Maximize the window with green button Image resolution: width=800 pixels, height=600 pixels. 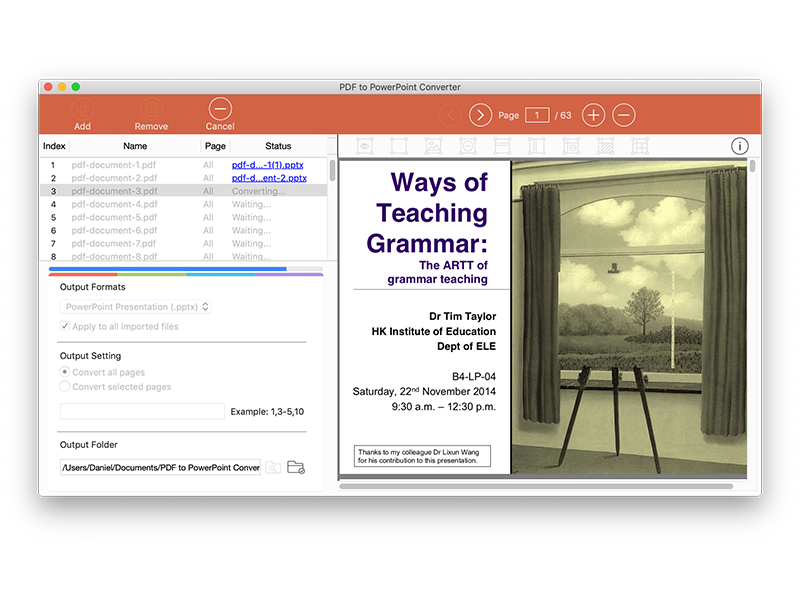coord(76,87)
